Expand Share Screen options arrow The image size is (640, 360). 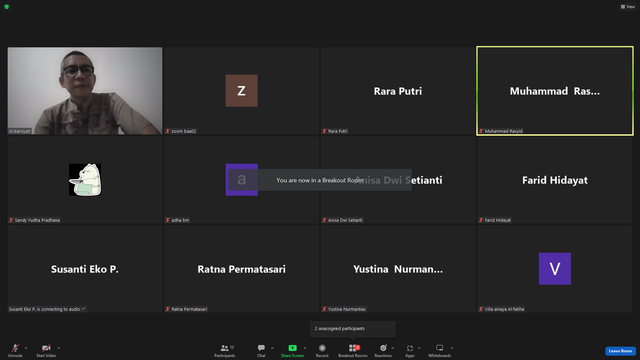[x=305, y=348]
